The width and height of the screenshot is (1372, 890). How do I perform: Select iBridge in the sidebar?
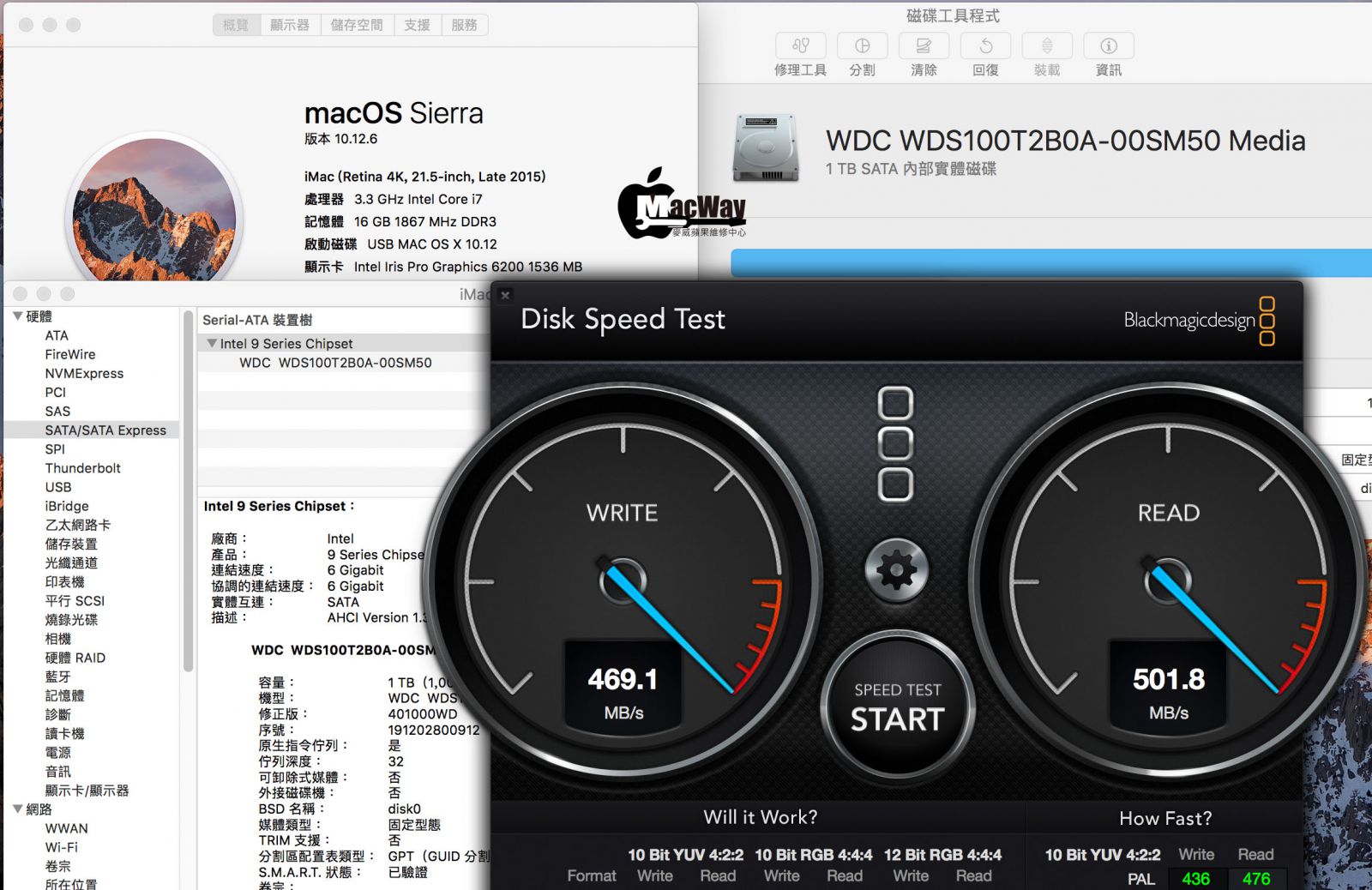tap(67, 506)
